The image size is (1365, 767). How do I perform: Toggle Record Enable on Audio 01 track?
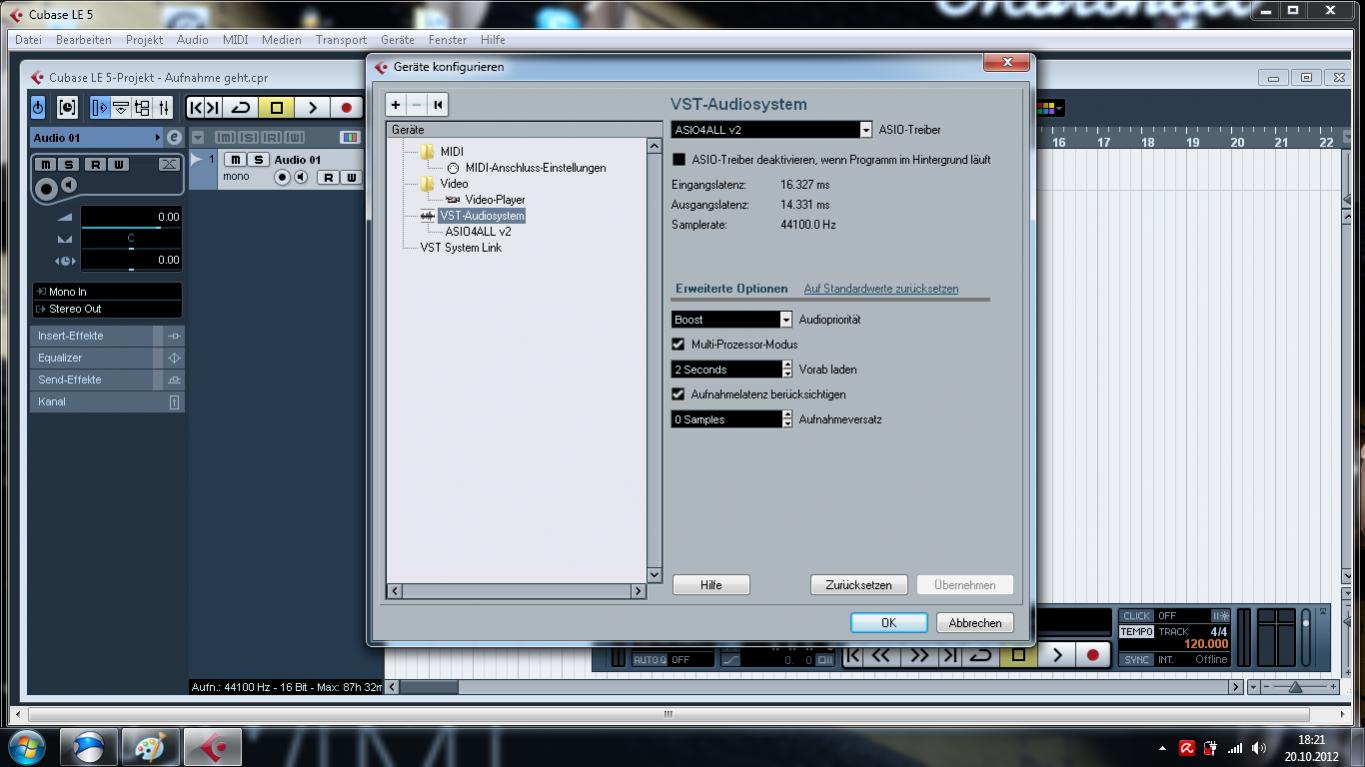pos(282,177)
